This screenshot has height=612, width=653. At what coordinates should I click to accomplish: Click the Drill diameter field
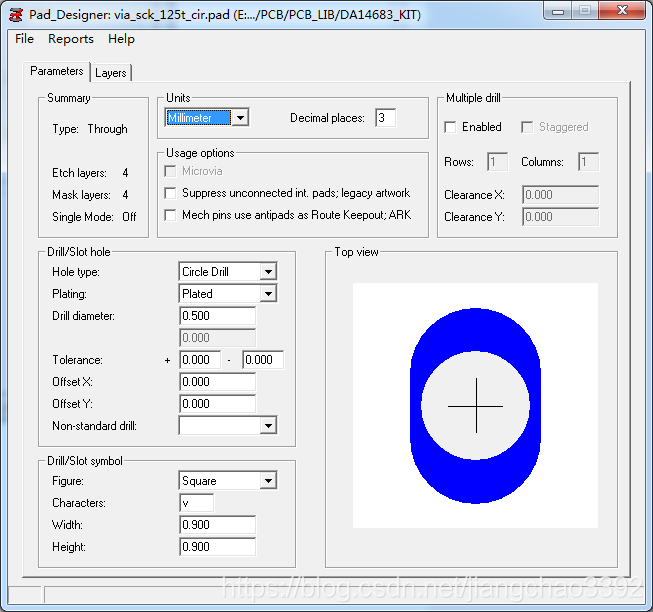pyautogui.click(x=217, y=316)
